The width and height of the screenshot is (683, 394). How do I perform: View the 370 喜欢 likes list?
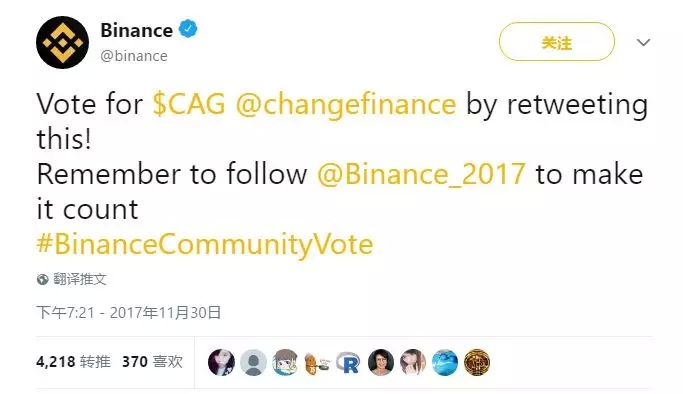[x=152, y=362]
